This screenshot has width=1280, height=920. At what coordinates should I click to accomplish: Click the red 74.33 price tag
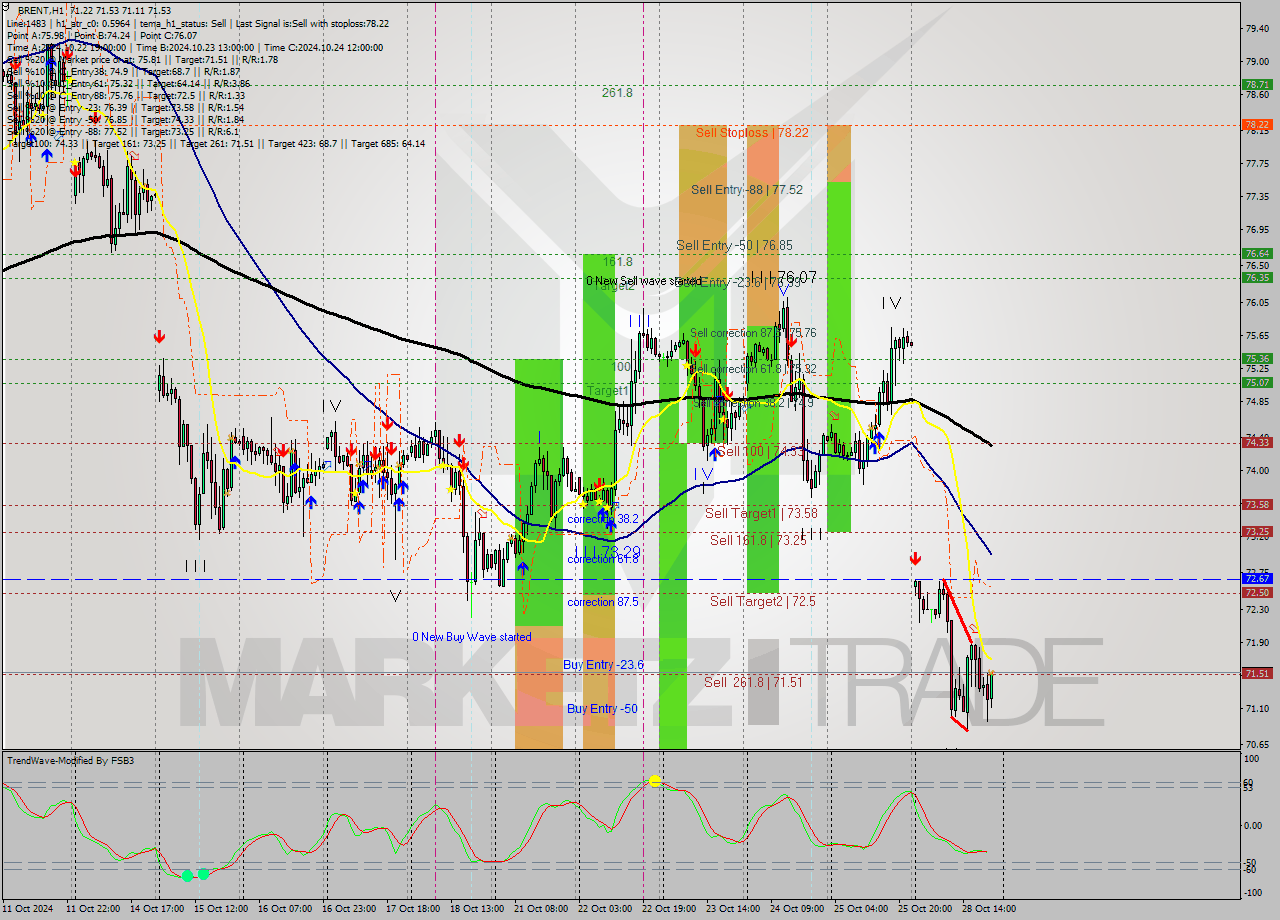click(x=1257, y=442)
